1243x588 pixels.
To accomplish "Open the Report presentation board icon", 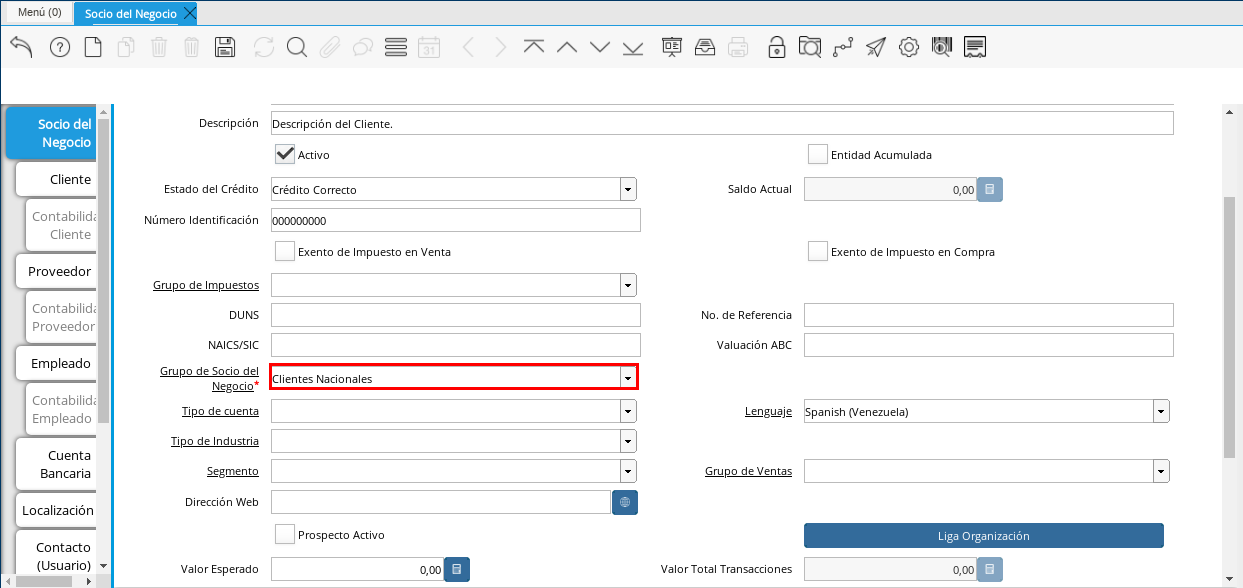I will point(671,47).
